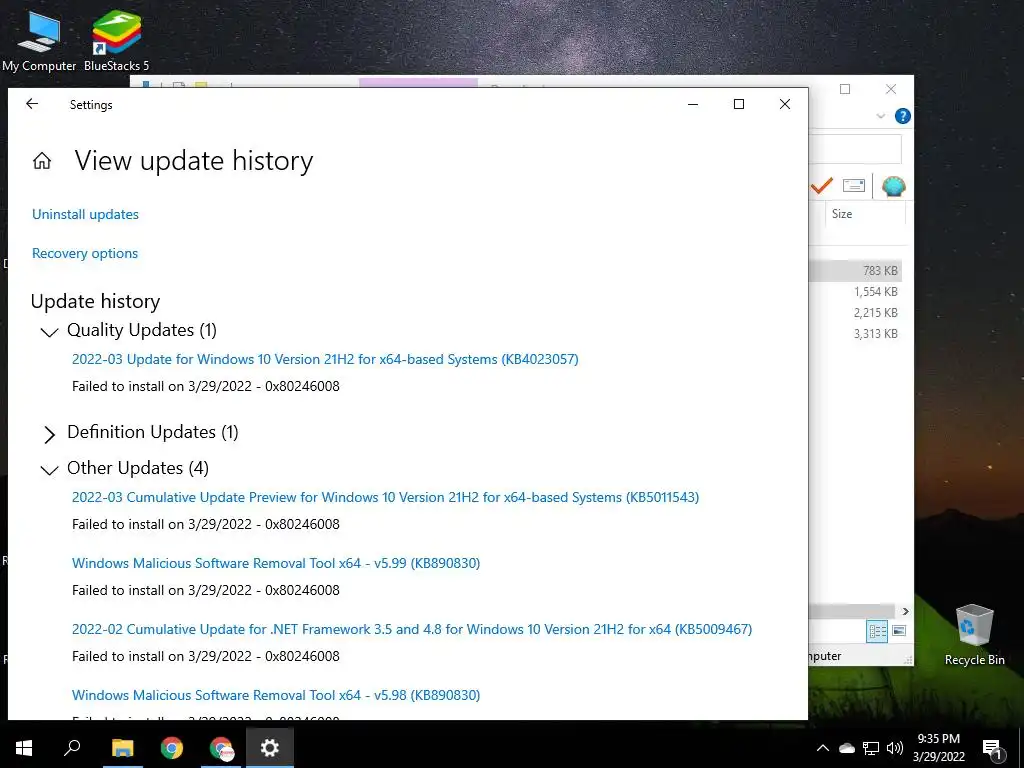This screenshot has width=1024, height=768.
Task: Open the network tray icon
Action: click(x=871, y=748)
